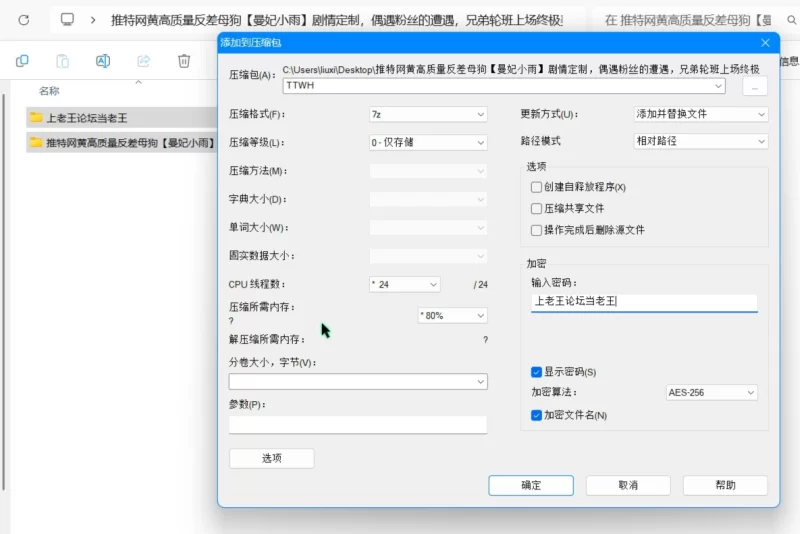Open the 压缩格式 dropdown showing 7z

[428, 114]
